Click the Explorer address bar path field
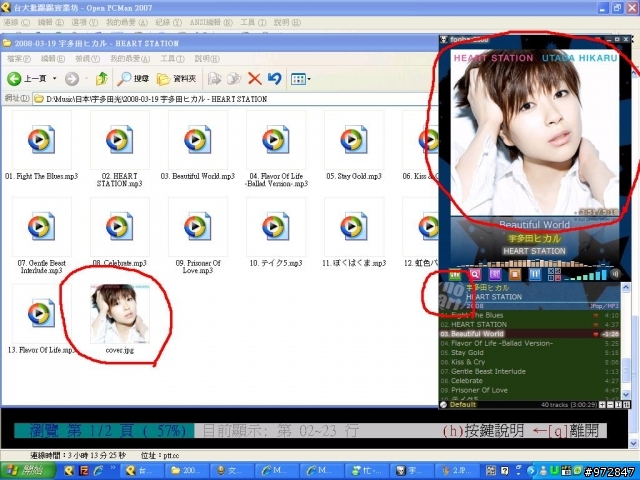 tap(235, 99)
